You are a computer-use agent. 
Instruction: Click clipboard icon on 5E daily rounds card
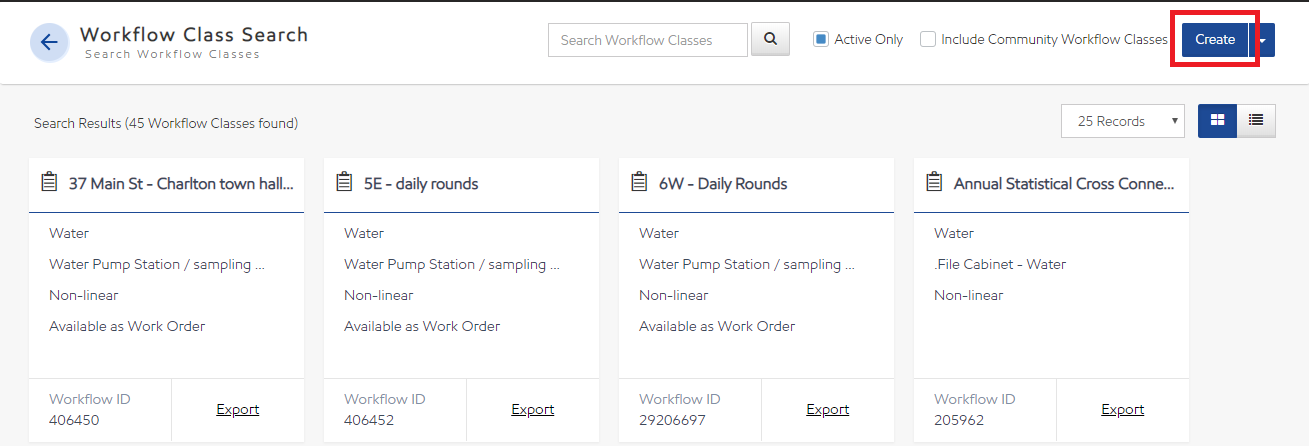coord(343,183)
